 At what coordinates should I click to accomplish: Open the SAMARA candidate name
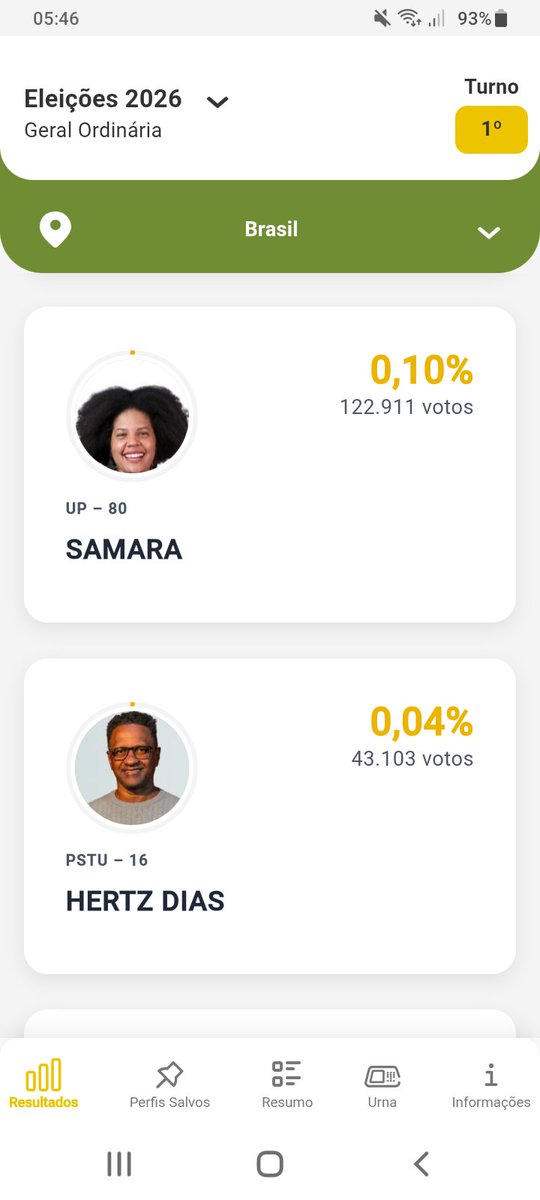(124, 549)
